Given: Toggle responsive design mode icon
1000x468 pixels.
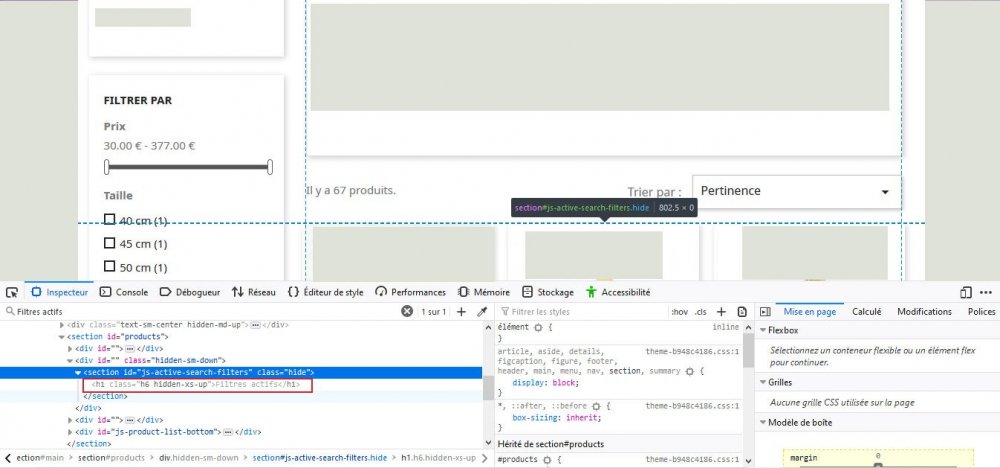Looking at the screenshot, I should 966,292.
